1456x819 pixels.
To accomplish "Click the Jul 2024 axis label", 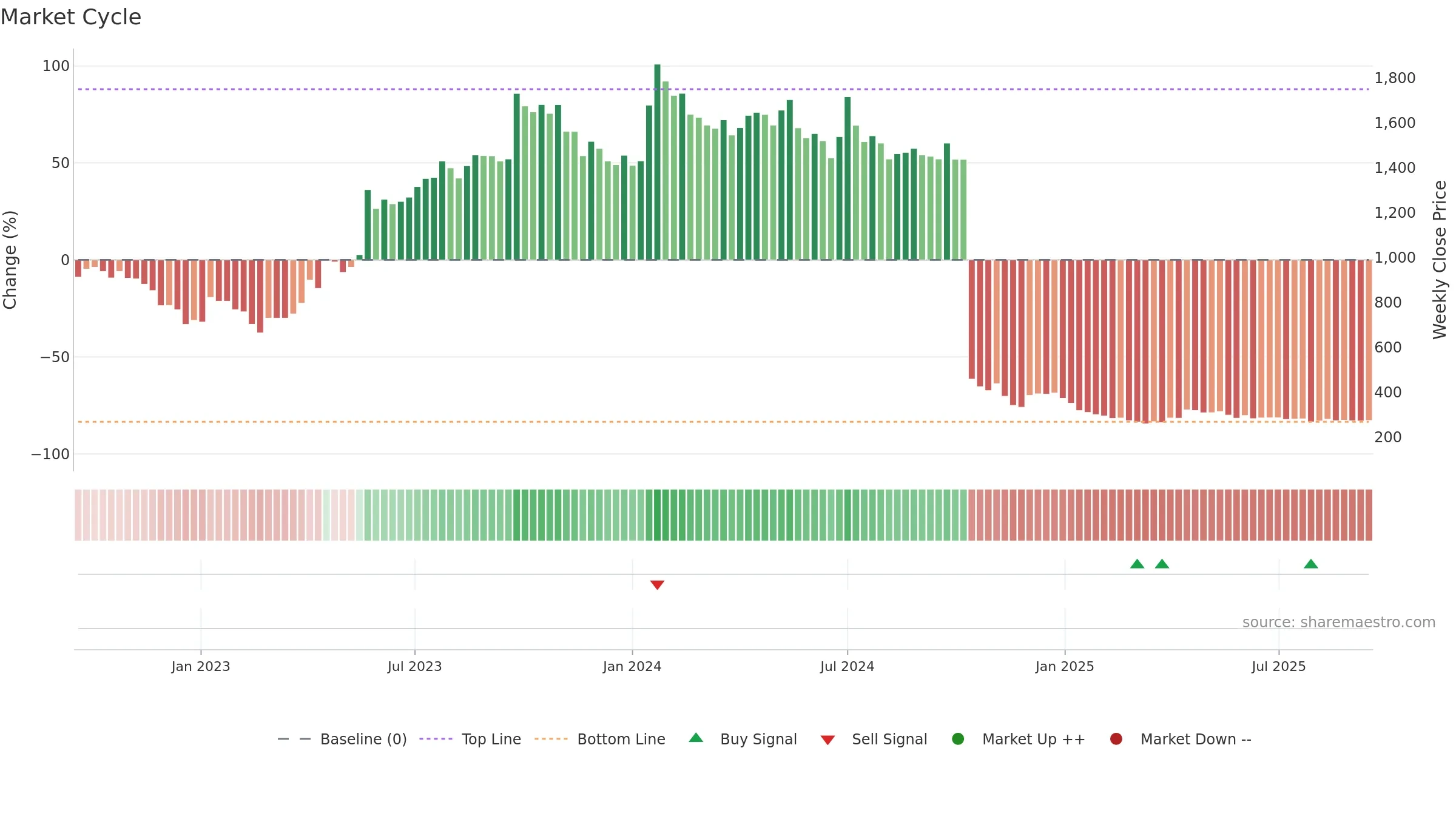I will click(848, 667).
